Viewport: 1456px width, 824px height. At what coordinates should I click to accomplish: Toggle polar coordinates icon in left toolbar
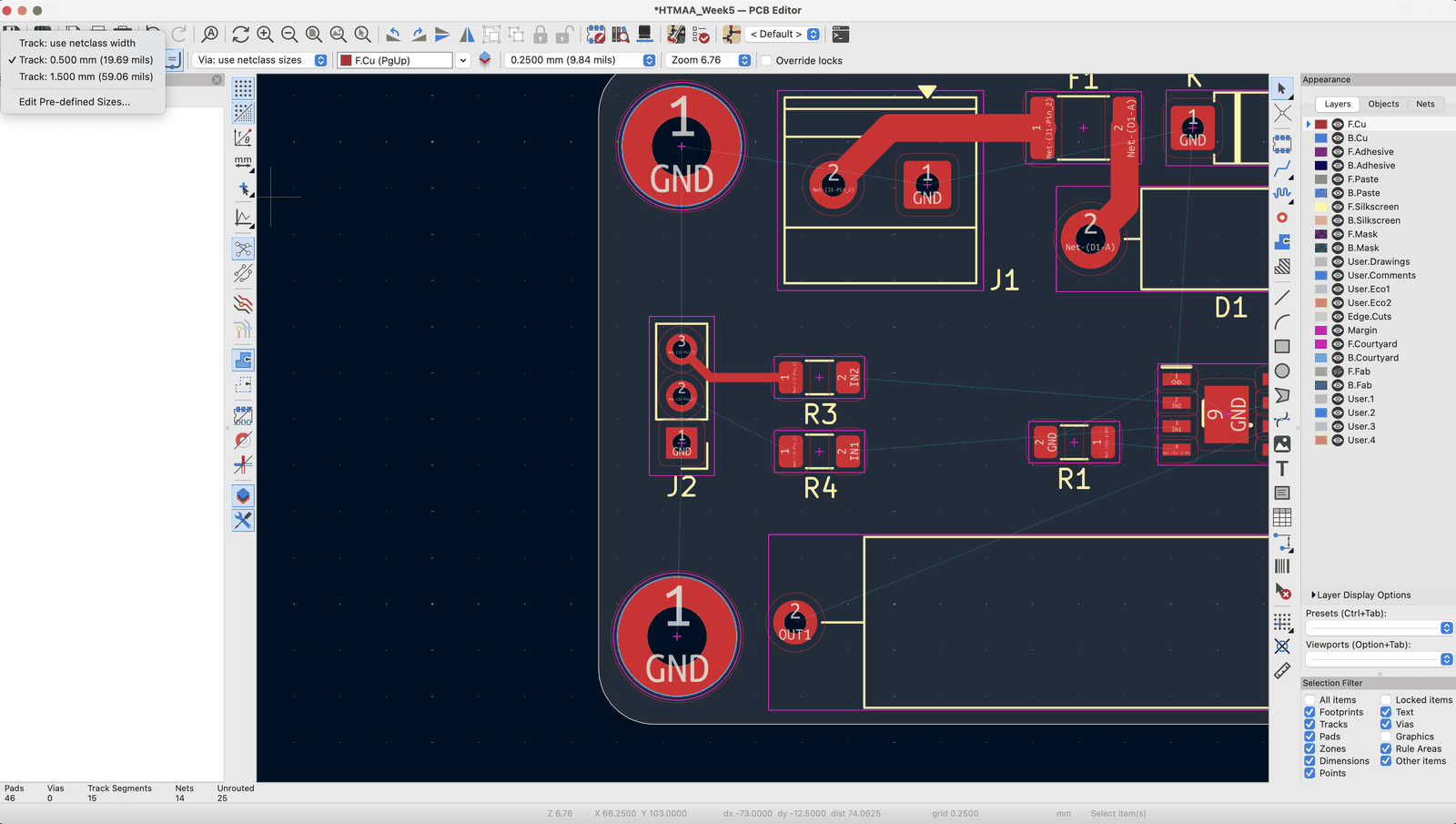coord(243,137)
